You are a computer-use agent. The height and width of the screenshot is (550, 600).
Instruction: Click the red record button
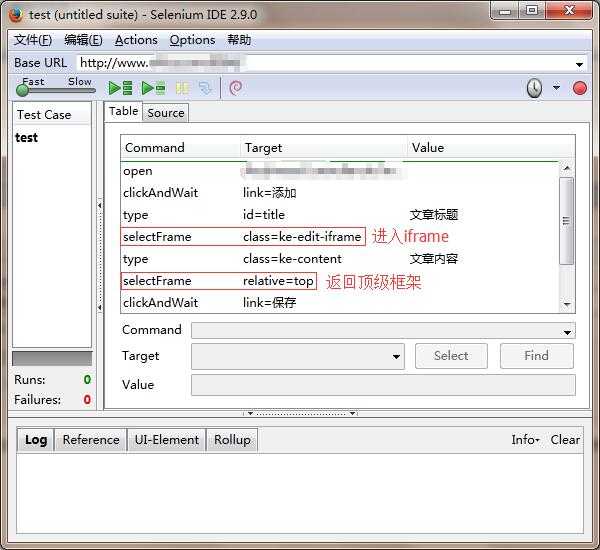[579, 88]
